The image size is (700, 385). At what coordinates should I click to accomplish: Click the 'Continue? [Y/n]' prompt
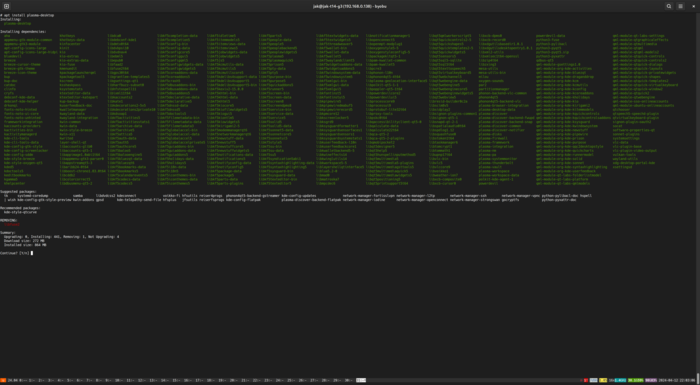click(15, 253)
